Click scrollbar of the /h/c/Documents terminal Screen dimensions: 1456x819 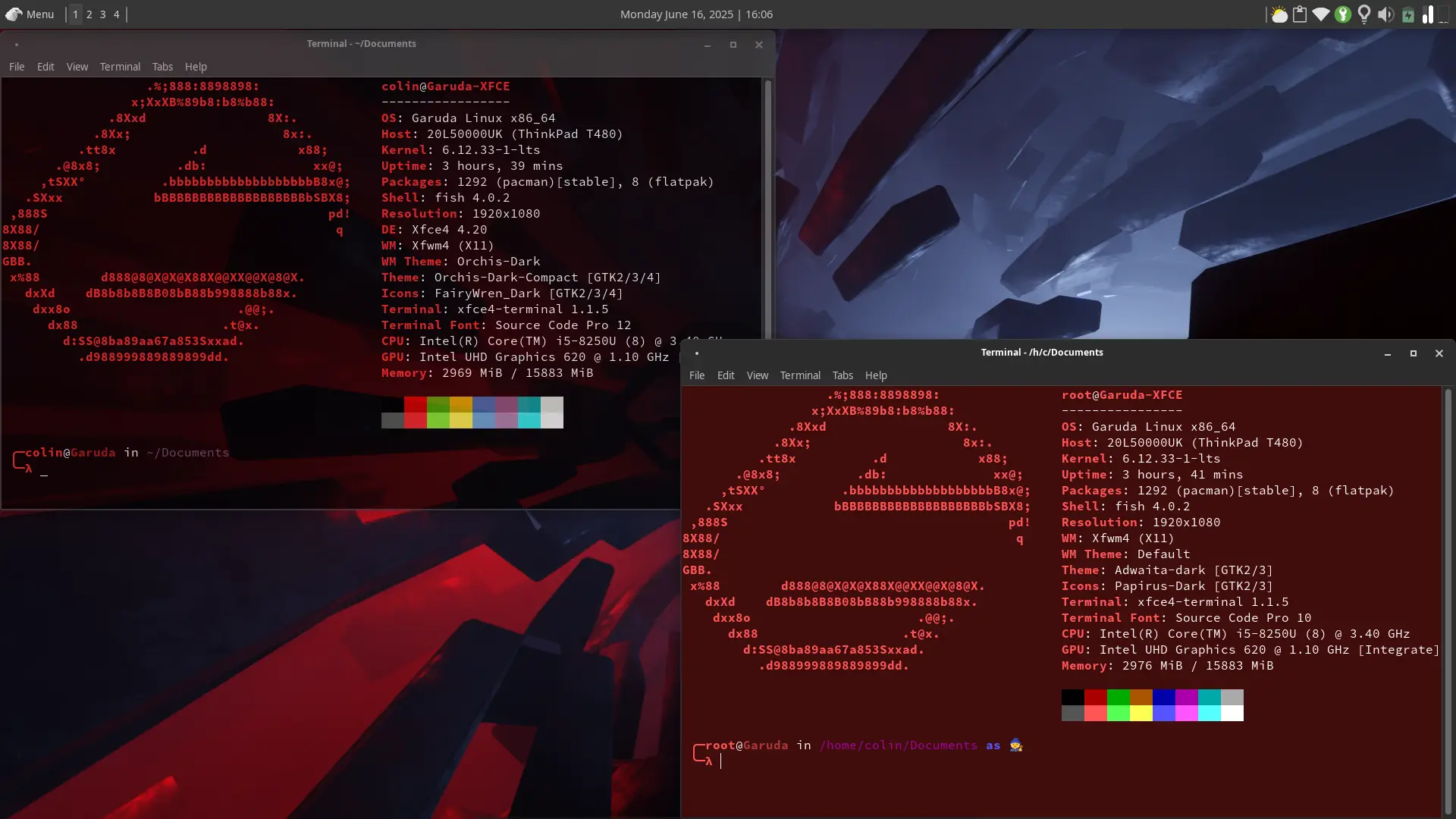(1448, 601)
